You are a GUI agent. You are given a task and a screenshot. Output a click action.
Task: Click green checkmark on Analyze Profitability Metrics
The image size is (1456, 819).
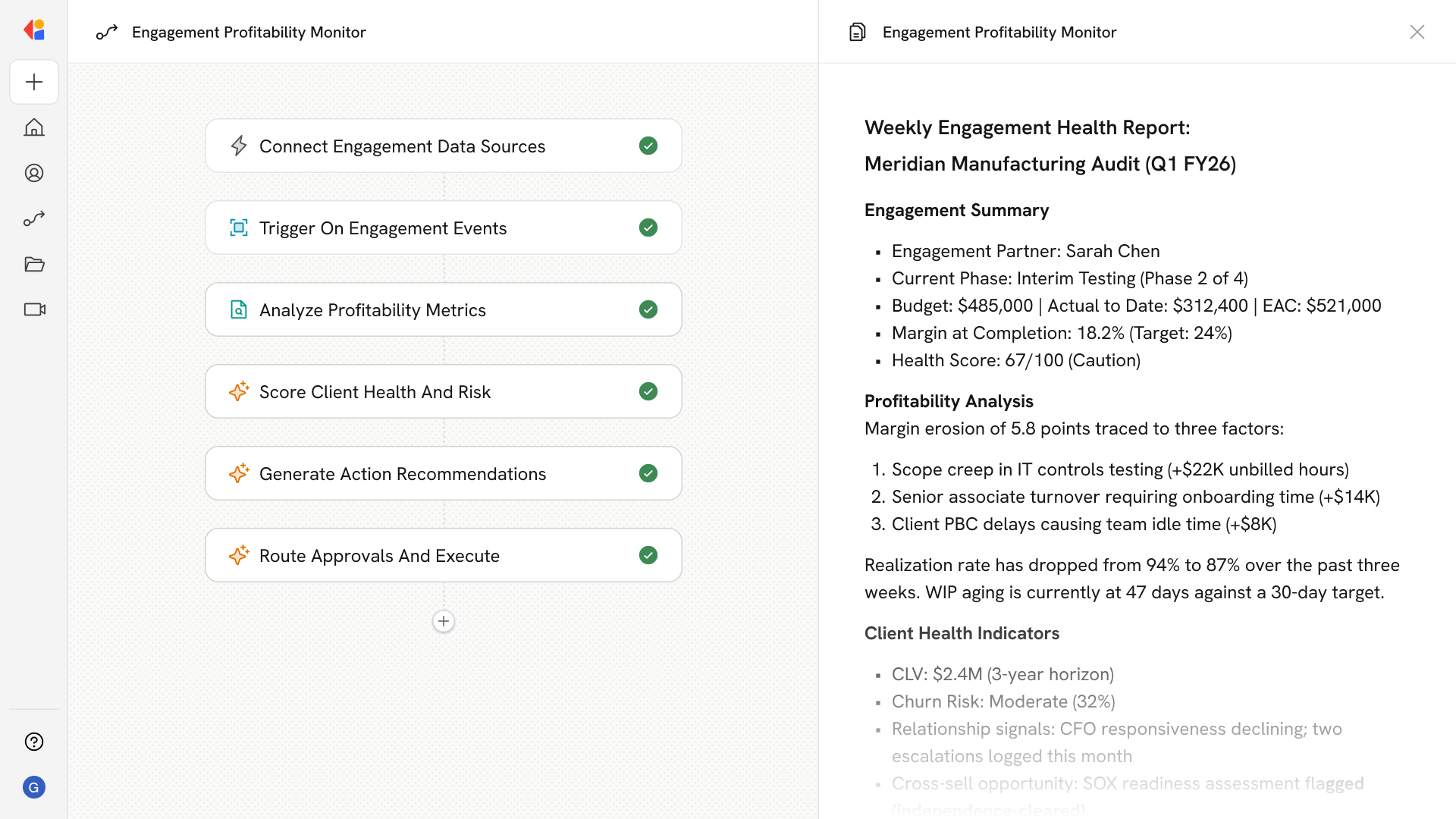(648, 309)
